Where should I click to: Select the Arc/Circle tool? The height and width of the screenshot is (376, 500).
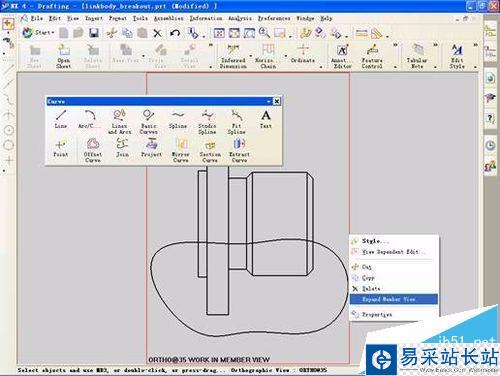coord(88,119)
